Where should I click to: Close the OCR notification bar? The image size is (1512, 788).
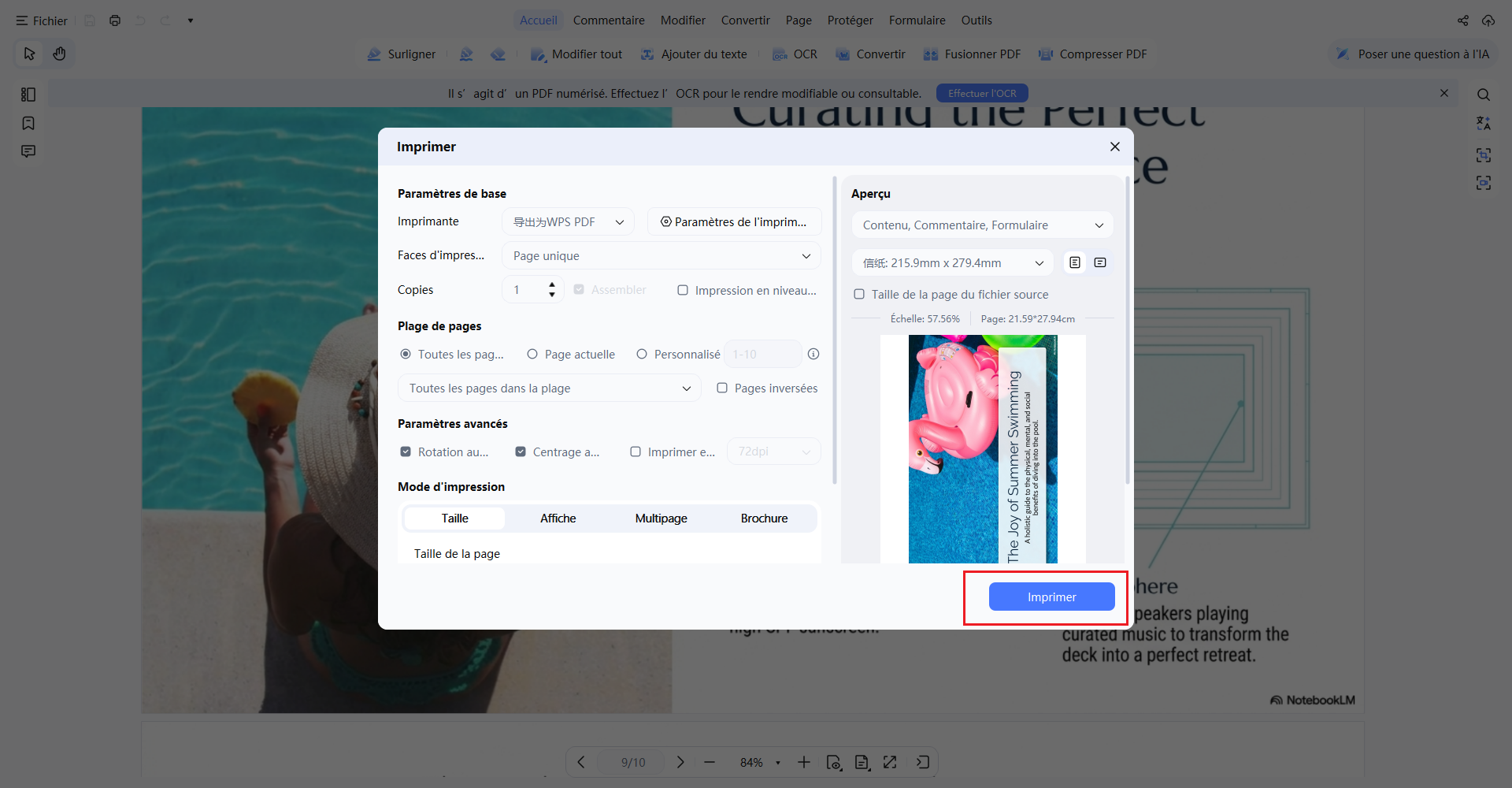(x=1444, y=93)
